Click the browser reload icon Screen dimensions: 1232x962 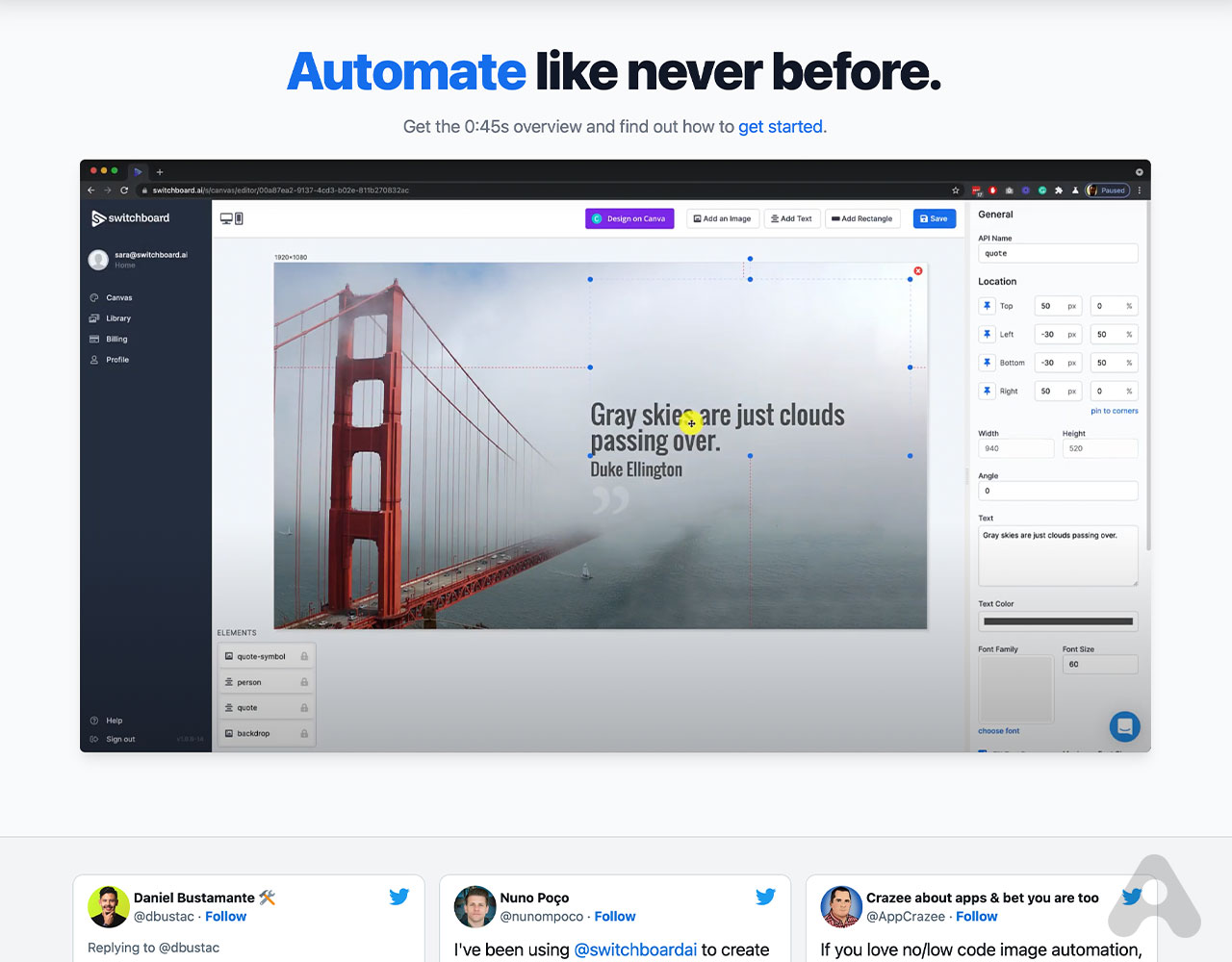(x=124, y=190)
